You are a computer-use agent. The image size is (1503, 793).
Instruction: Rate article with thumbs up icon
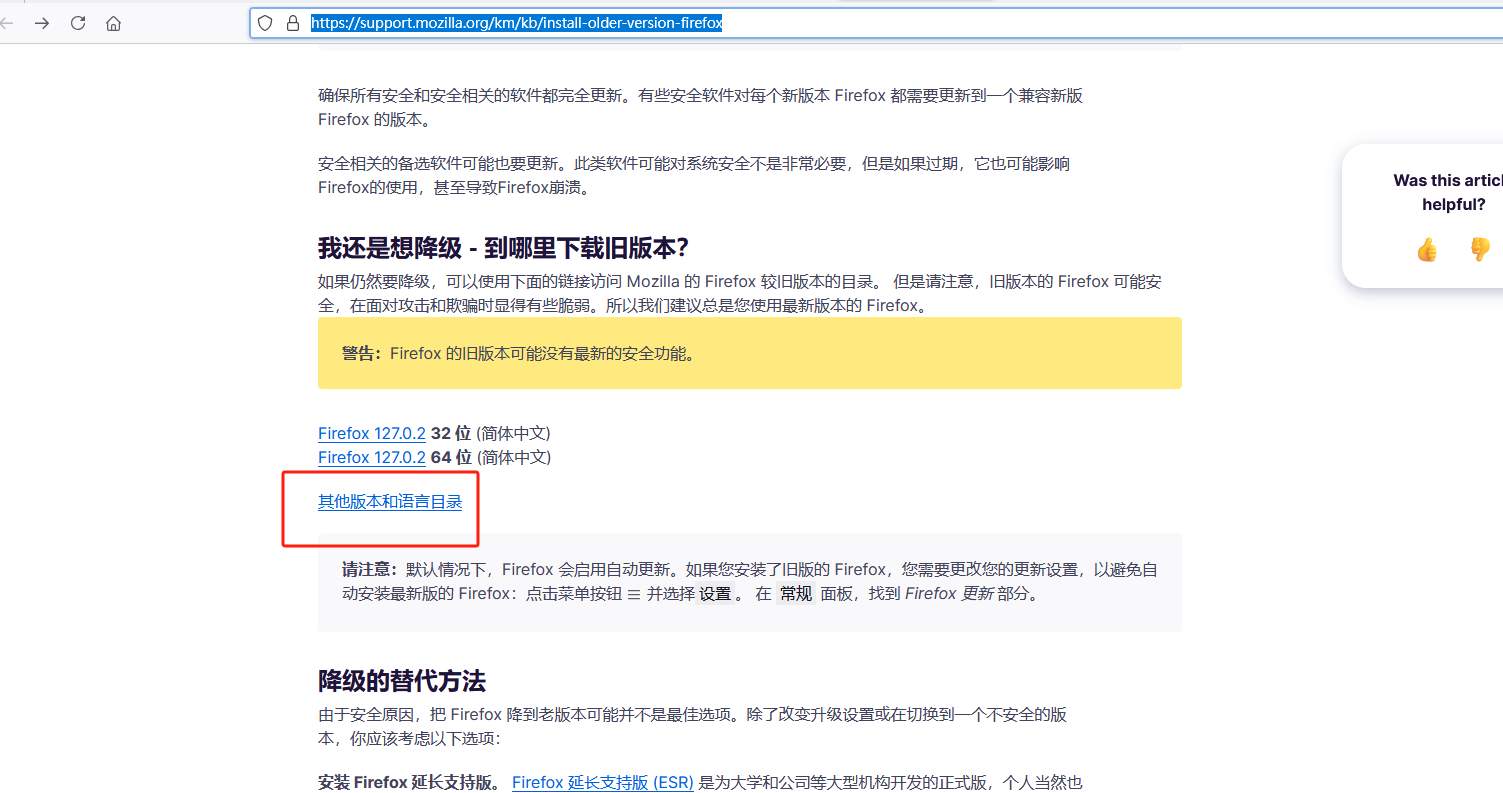click(1427, 250)
